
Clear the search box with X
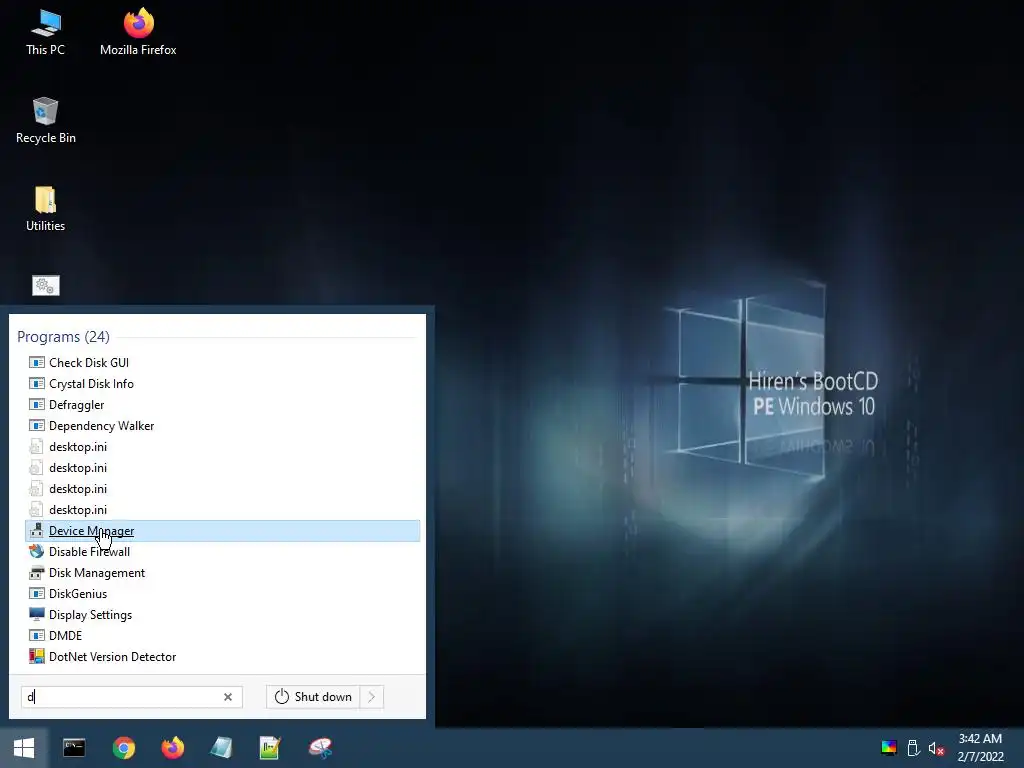(228, 697)
